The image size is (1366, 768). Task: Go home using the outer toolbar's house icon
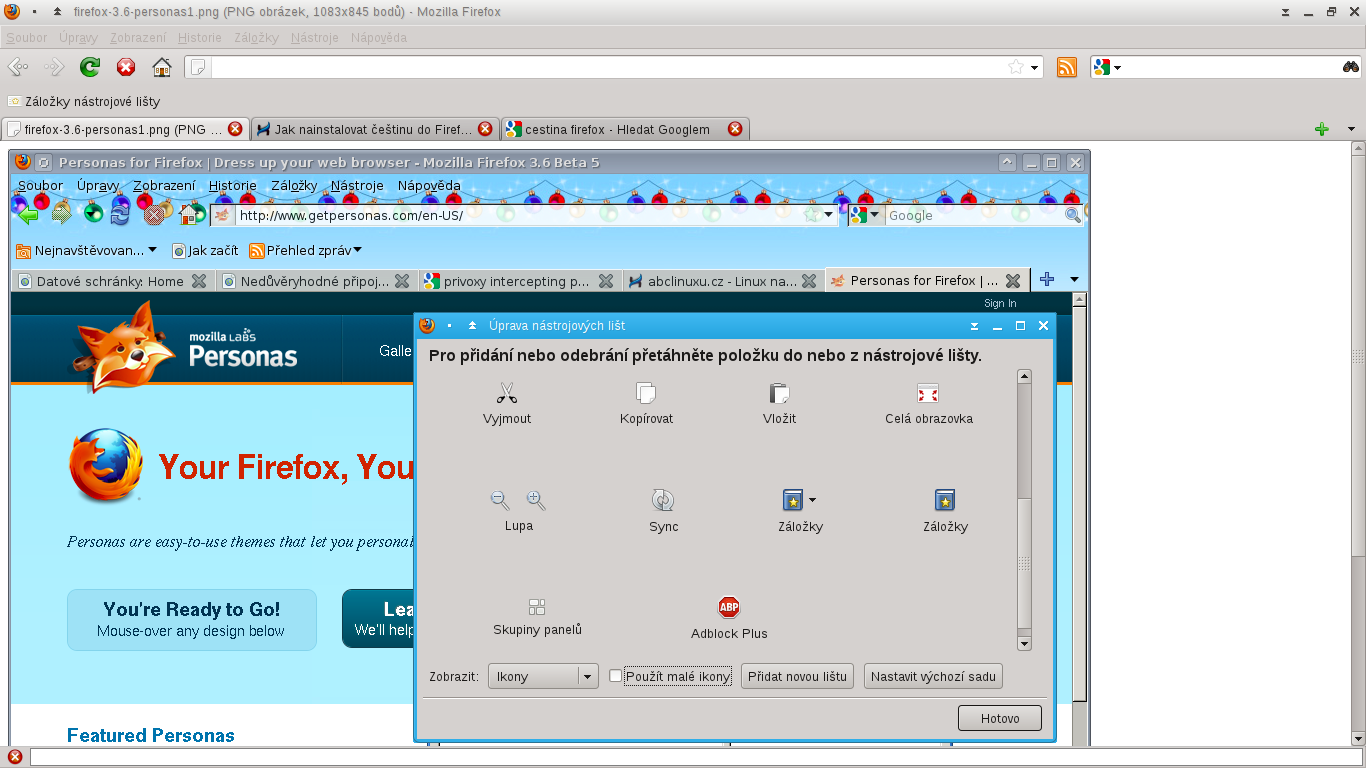(162, 67)
